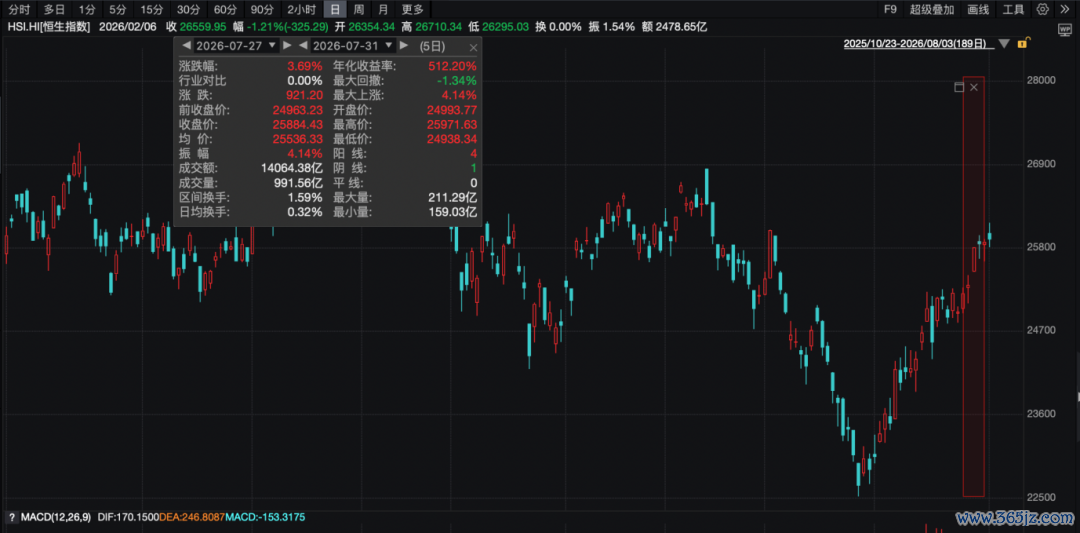
Task: Click the 2025/10/23-2026/08/03(189日) date range link
Action: click(920, 44)
